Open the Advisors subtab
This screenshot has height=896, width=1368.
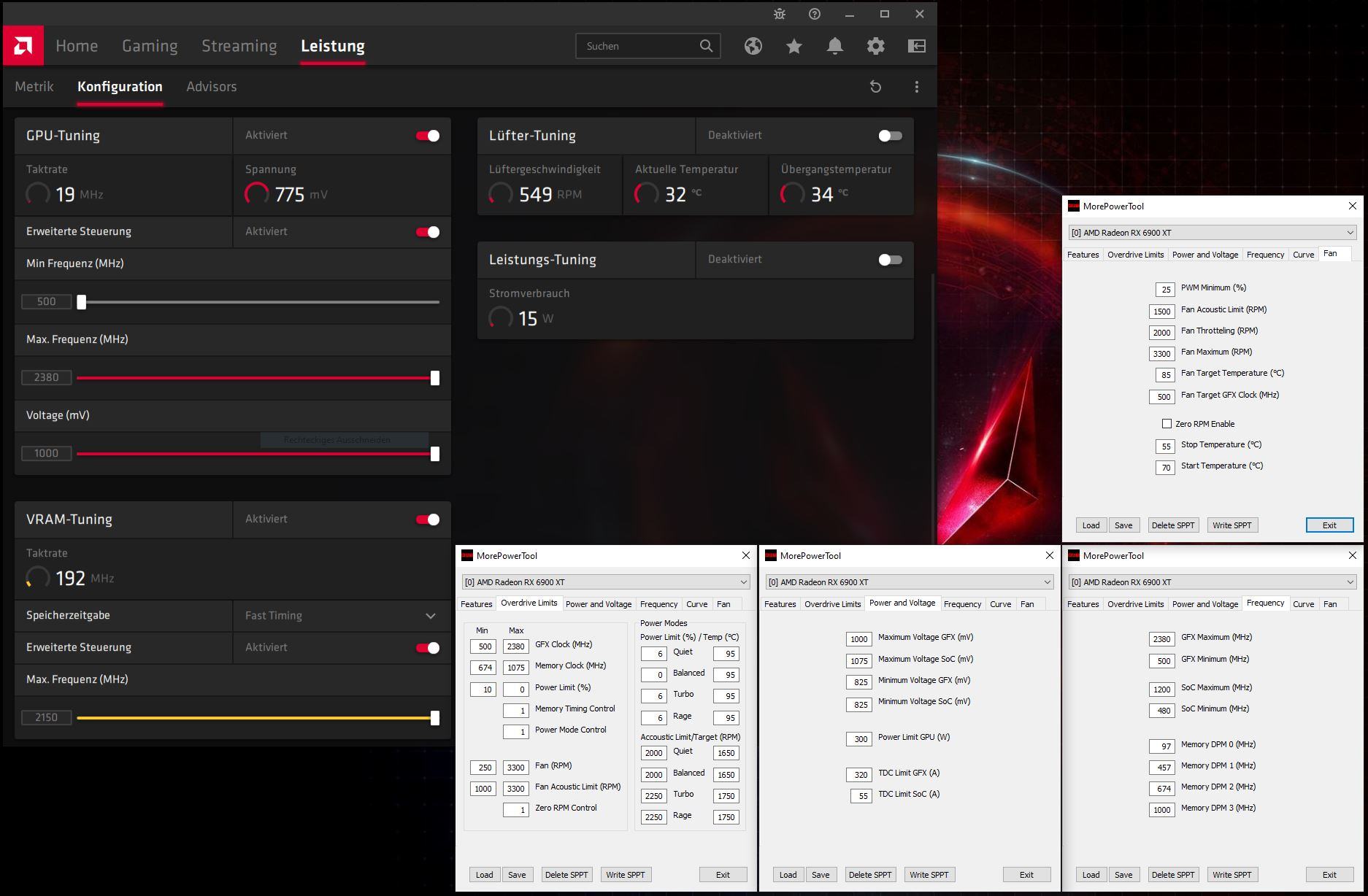[212, 87]
